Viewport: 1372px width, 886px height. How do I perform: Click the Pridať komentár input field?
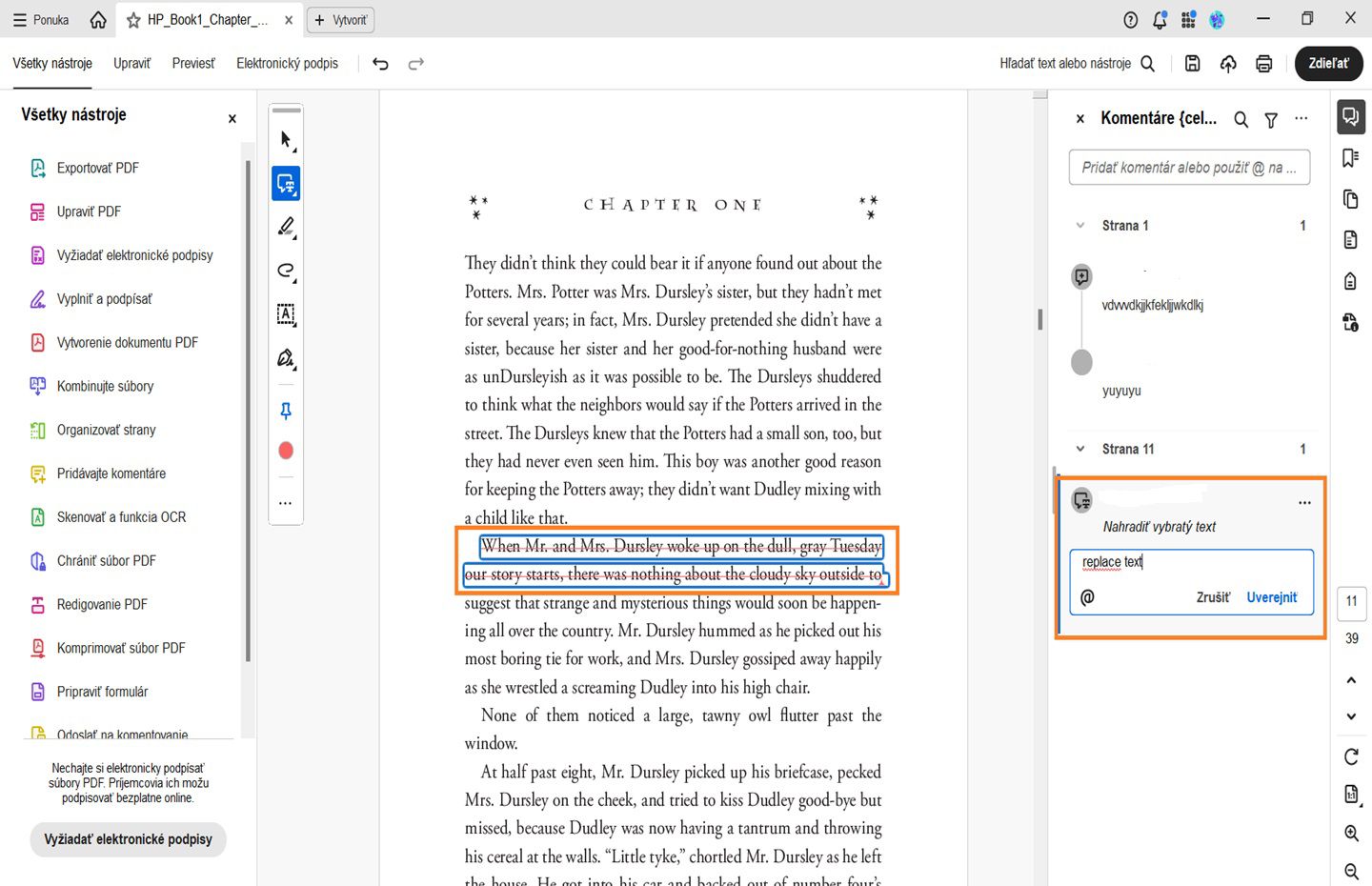[1189, 167]
